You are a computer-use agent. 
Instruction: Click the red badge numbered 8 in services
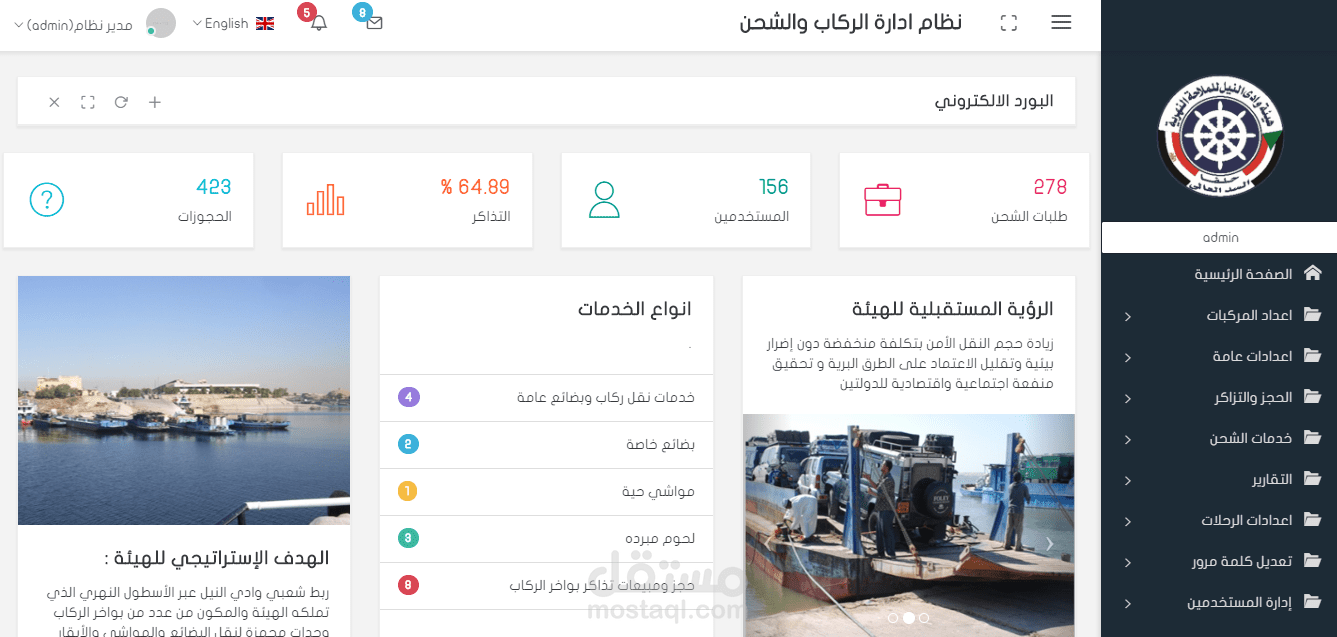tap(408, 585)
